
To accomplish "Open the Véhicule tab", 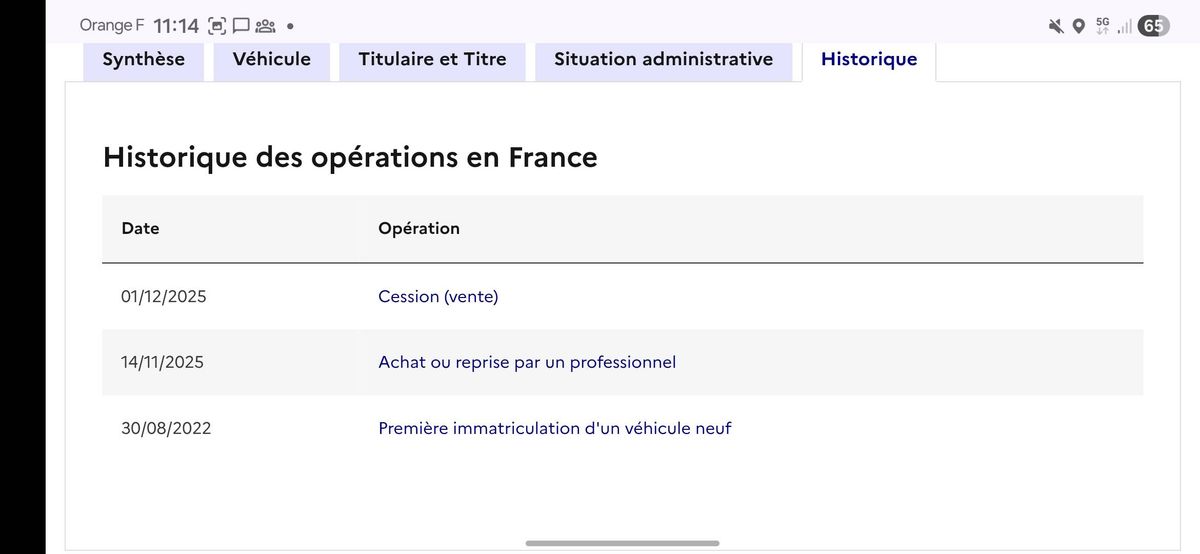I will [271, 59].
